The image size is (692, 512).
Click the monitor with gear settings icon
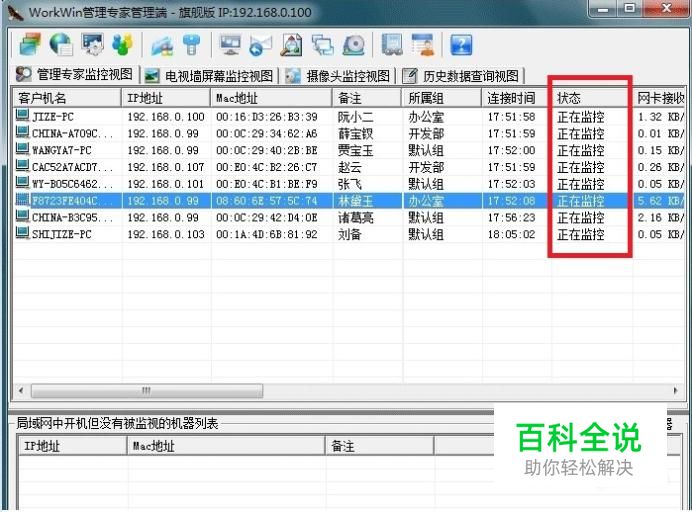click(x=92, y=45)
